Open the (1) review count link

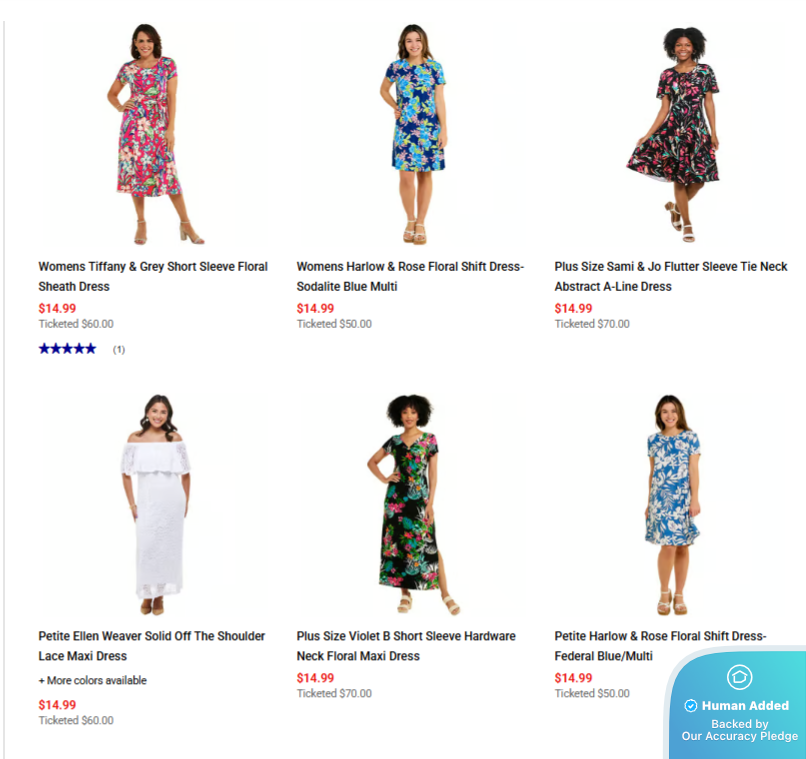[x=119, y=350]
